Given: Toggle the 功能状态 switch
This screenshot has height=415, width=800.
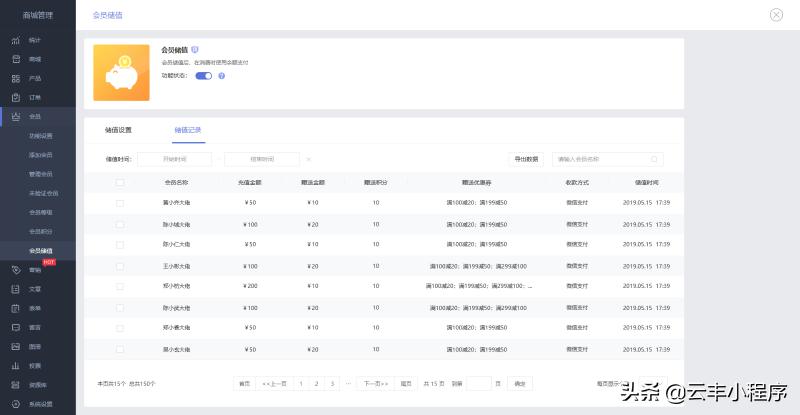Looking at the screenshot, I should tap(204, 76).
